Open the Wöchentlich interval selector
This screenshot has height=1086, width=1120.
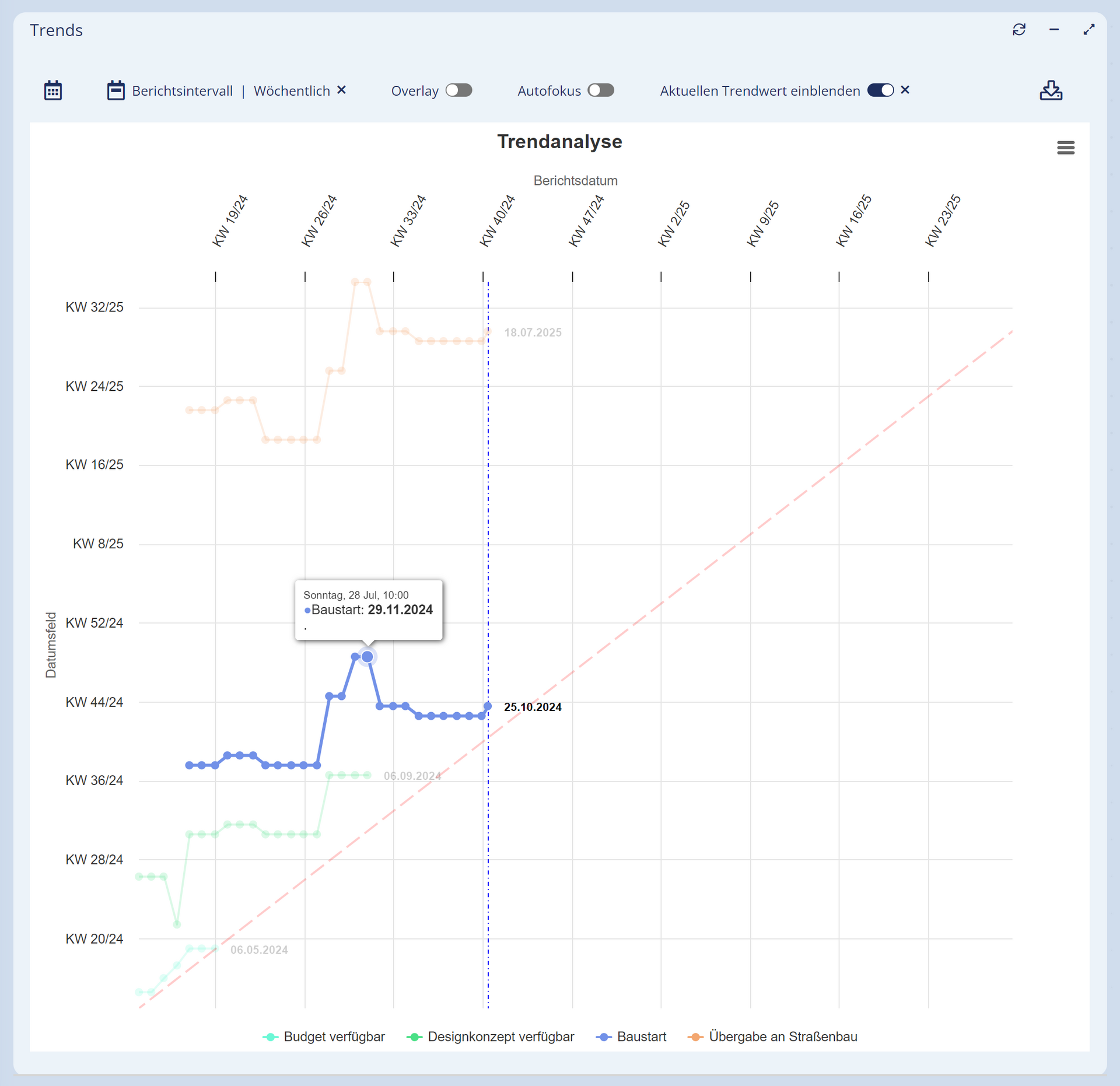tap(292, 91)
